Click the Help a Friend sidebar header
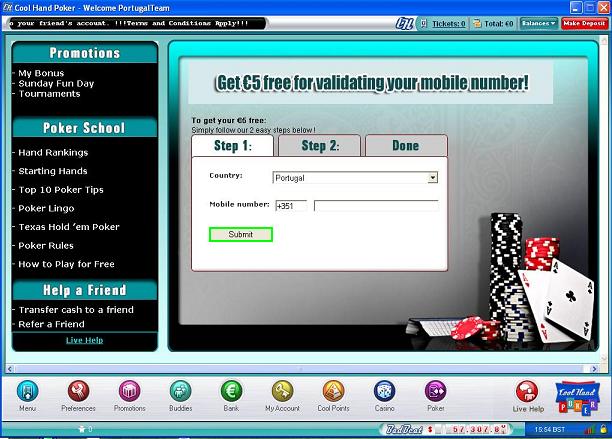Viewport: 612px width, 439px height. click(x=85, y=290)
